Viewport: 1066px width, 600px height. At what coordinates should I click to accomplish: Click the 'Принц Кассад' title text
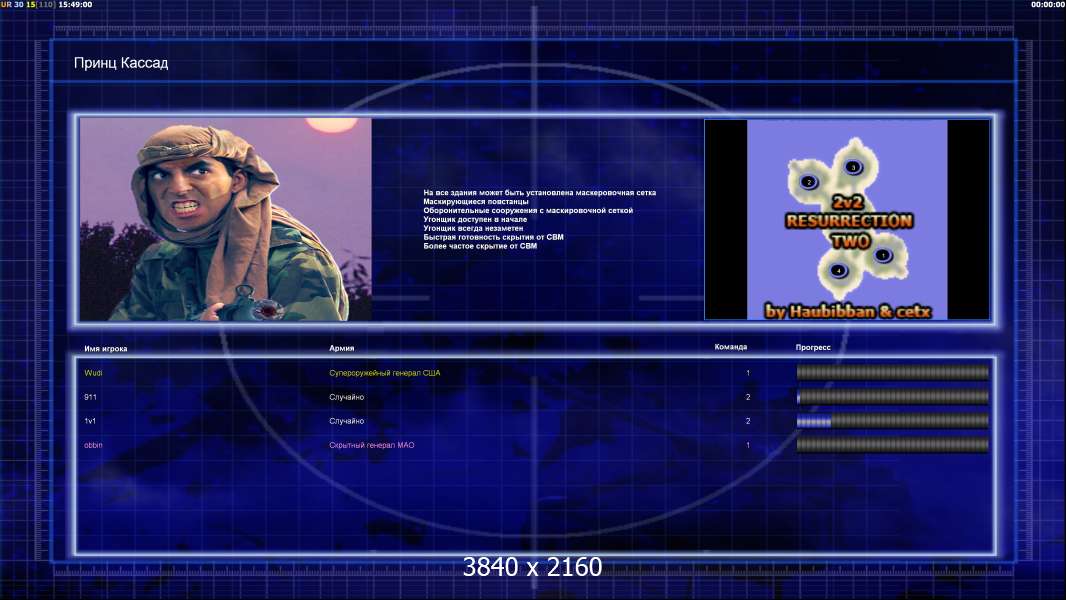click(x=121, y=63)
